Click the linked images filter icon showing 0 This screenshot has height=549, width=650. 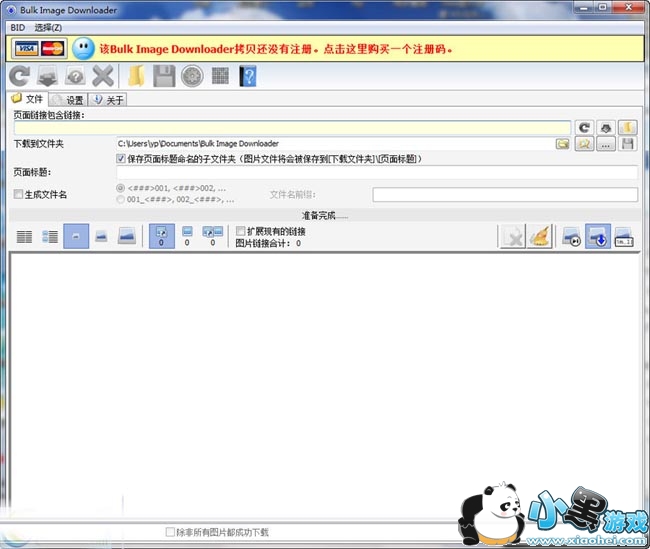coord(161,236)
